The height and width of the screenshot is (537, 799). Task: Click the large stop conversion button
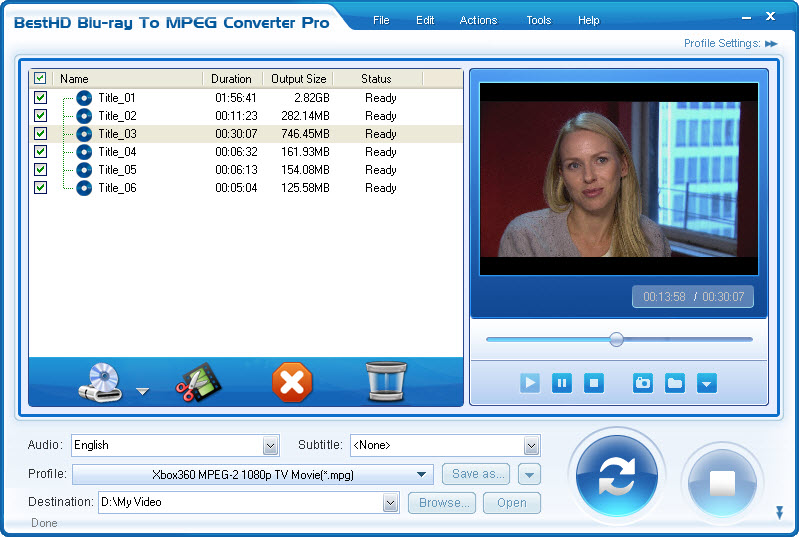pyautogui.click(x=722, y=483)
